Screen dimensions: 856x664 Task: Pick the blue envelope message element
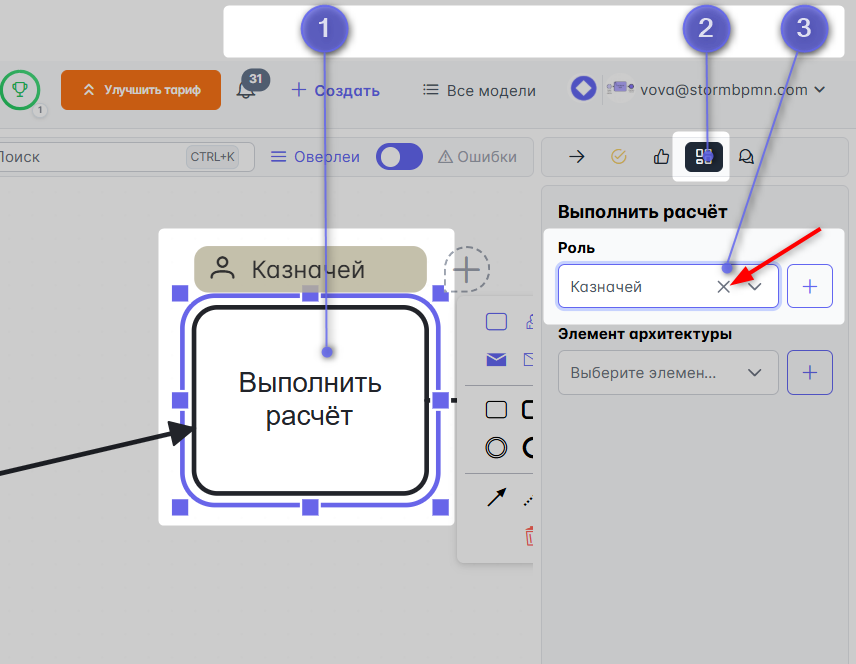[x=496, y=360]
